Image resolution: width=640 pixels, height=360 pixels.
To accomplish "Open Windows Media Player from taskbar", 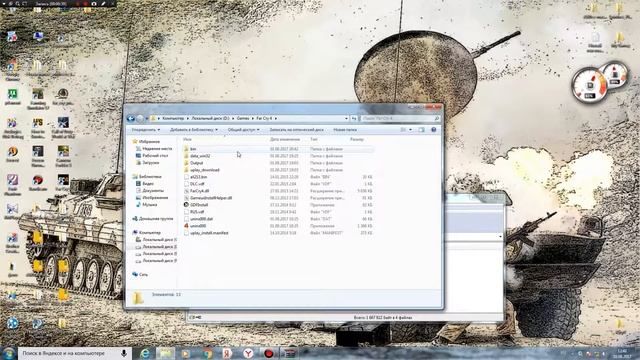I will [186, 353].
